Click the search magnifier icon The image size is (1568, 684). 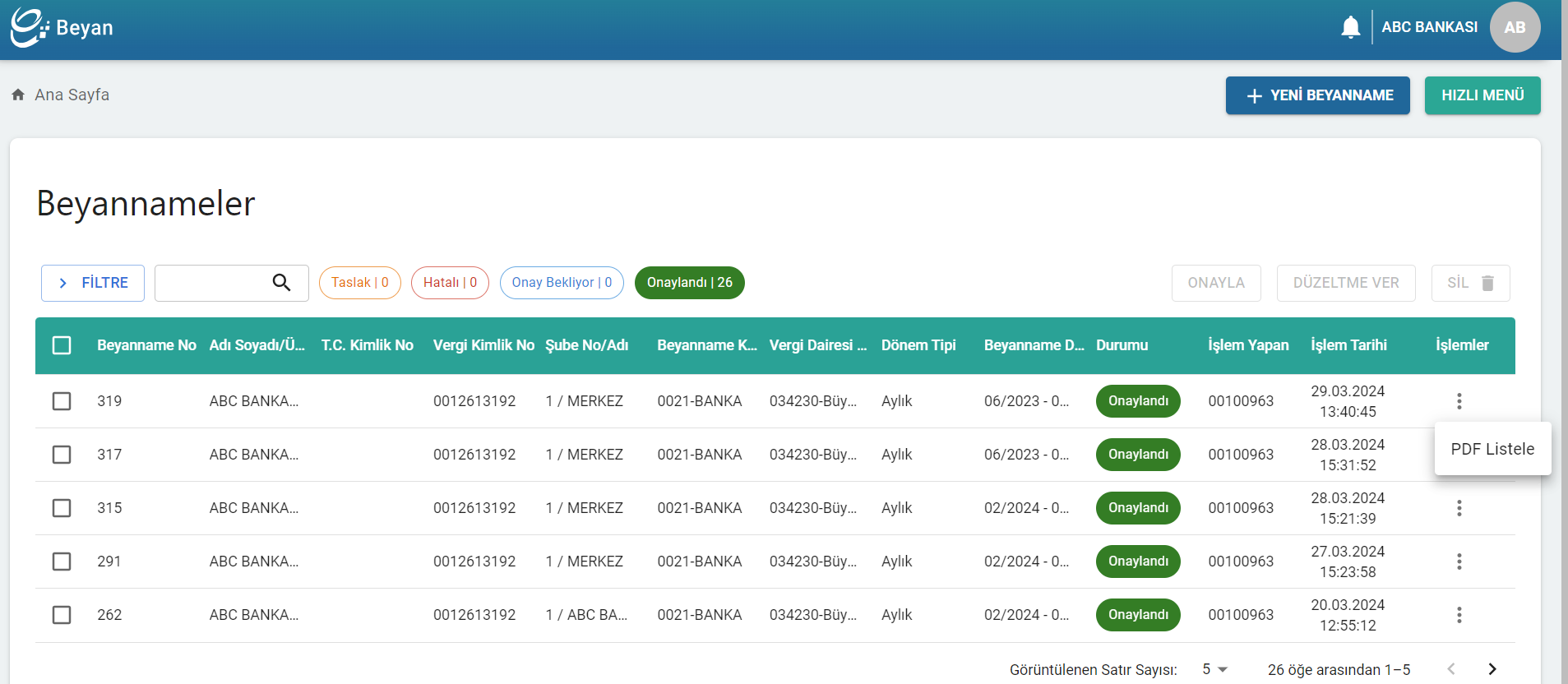pyautogui.click(x=281, y=283)
